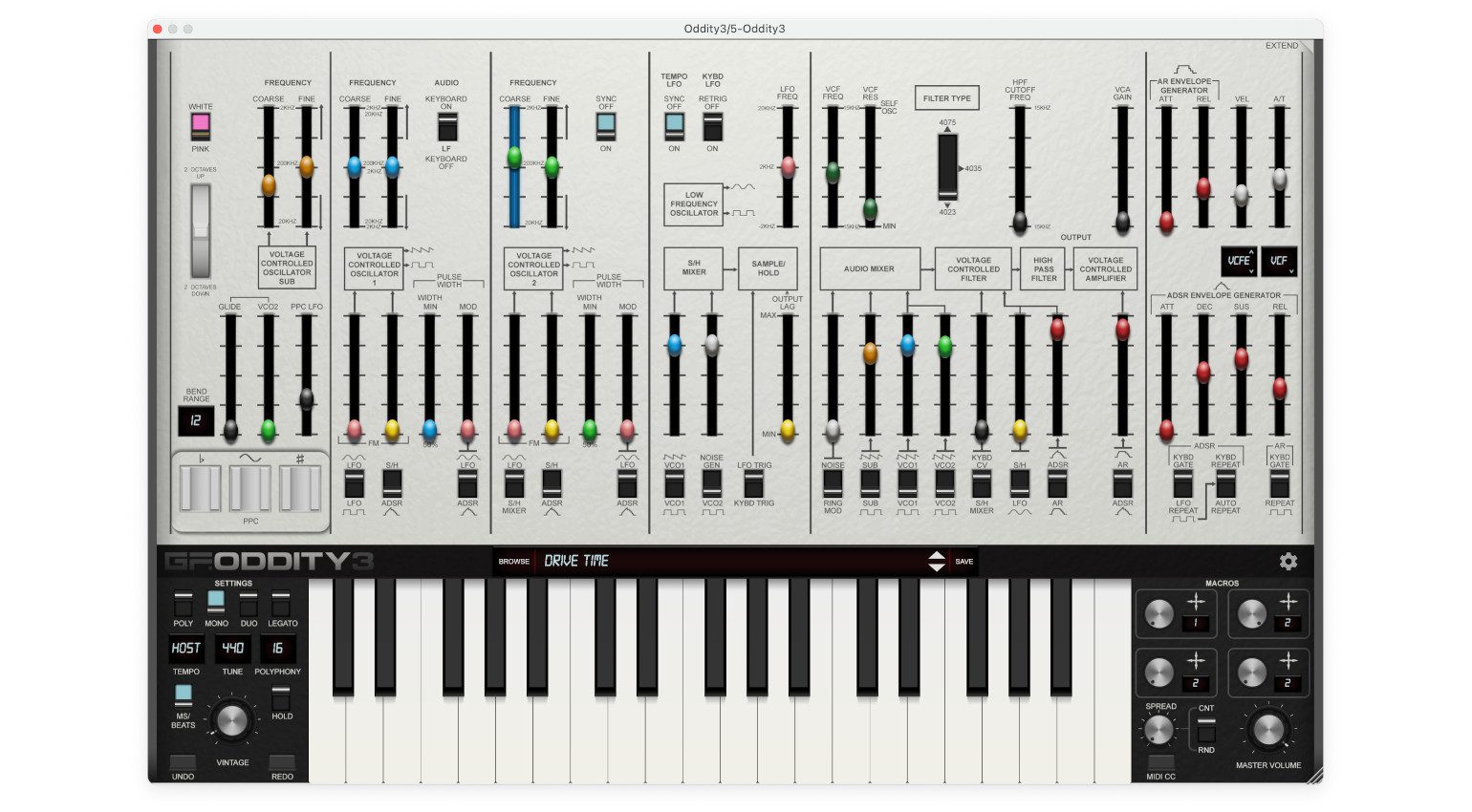
Task: Click the ADSR SUS slider knob
Action: (x=1241, y=358)
